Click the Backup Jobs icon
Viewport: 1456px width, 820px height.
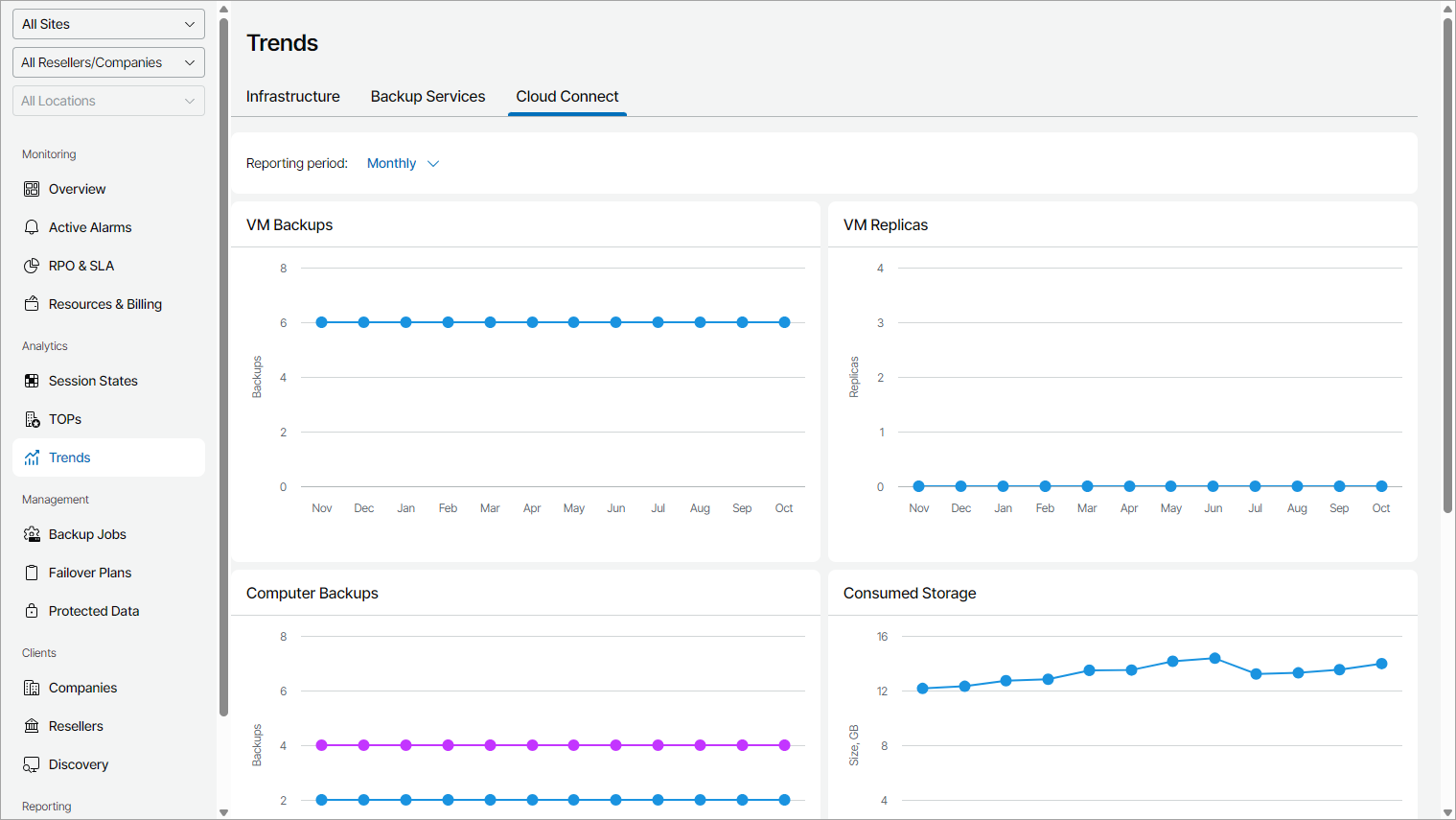(x=32, y=534)
